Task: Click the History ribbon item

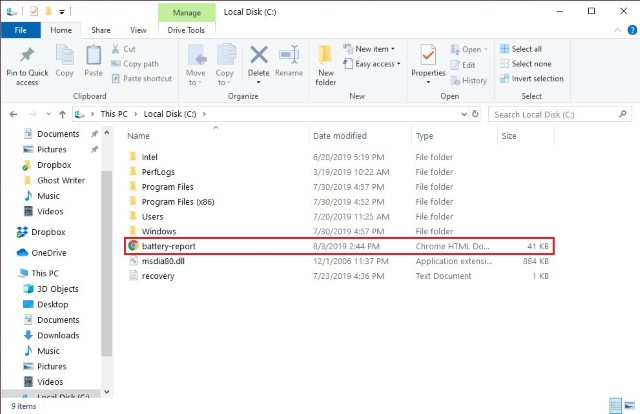Action: [x=469, y=80]
